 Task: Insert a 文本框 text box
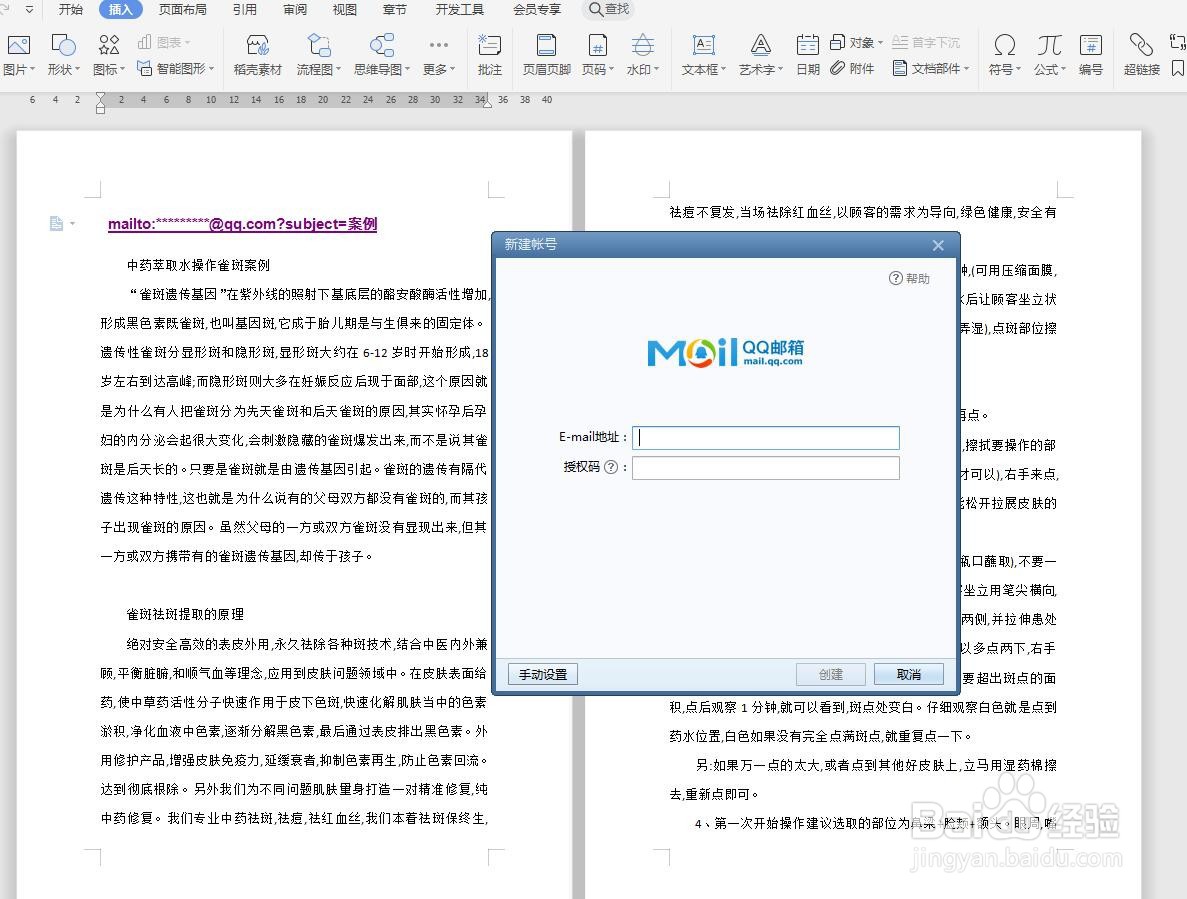coord(703,45)
